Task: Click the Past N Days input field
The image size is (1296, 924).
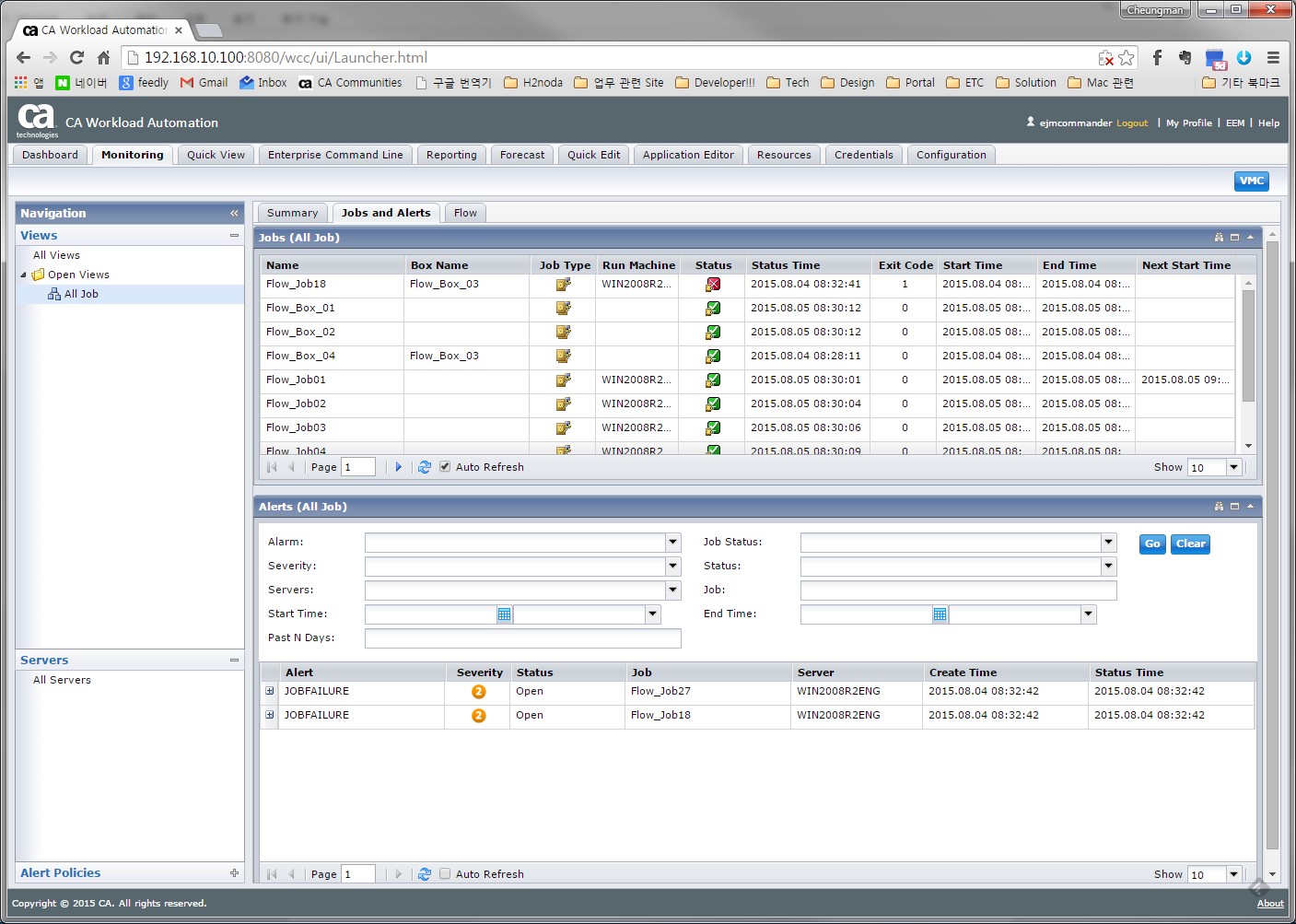Action: click(x=522, y=637)
